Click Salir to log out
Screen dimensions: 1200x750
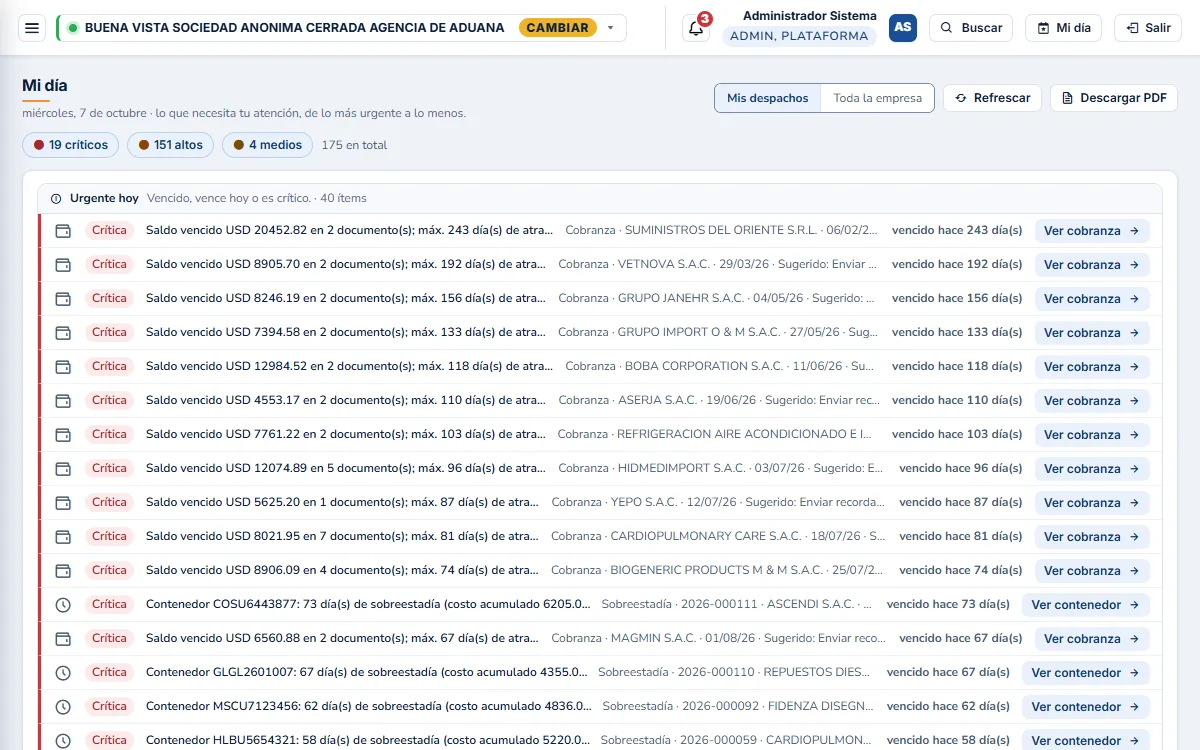(x=1148, y=28)
